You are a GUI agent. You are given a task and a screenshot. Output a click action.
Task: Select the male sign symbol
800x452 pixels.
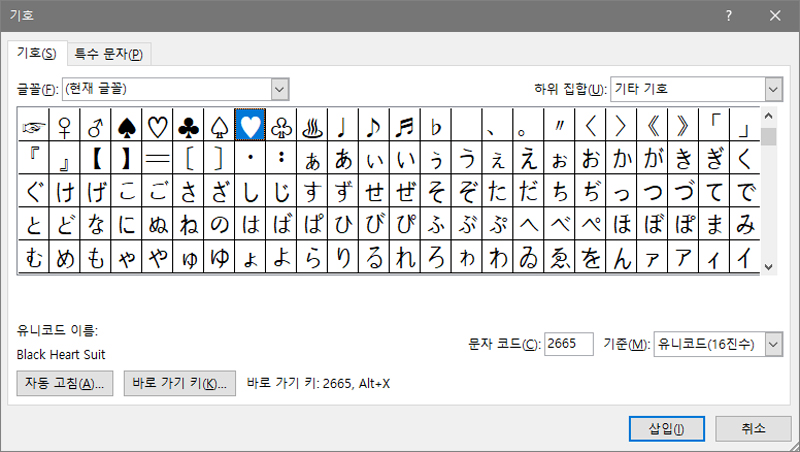point(95,125)
